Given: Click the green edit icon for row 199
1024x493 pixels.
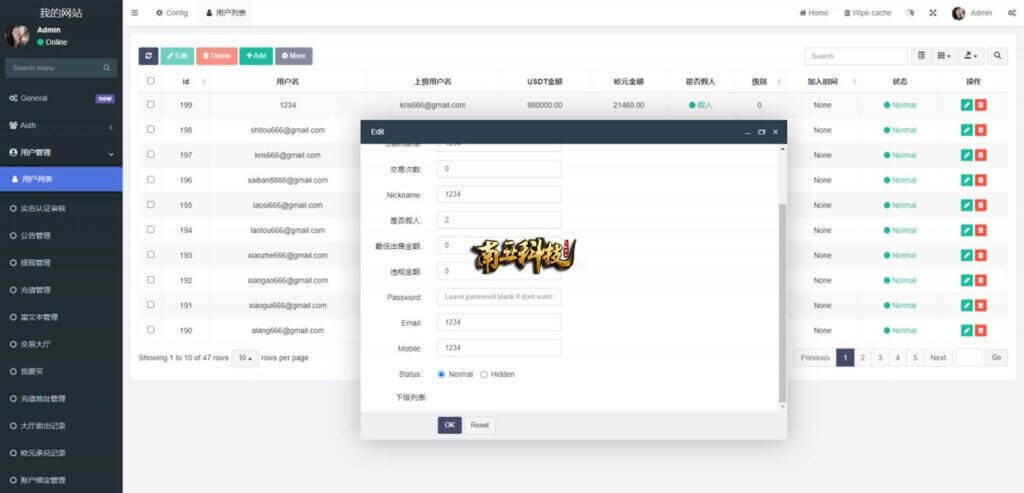Looking at the screenshot, I should coord(966,105).
